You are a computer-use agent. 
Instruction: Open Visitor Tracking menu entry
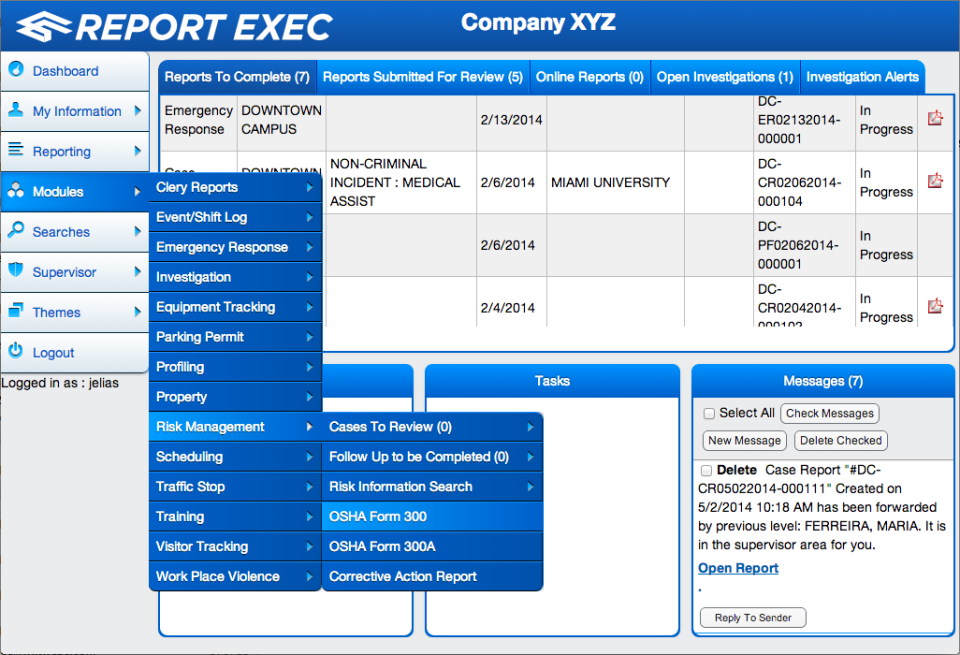[x=235, y=547]
